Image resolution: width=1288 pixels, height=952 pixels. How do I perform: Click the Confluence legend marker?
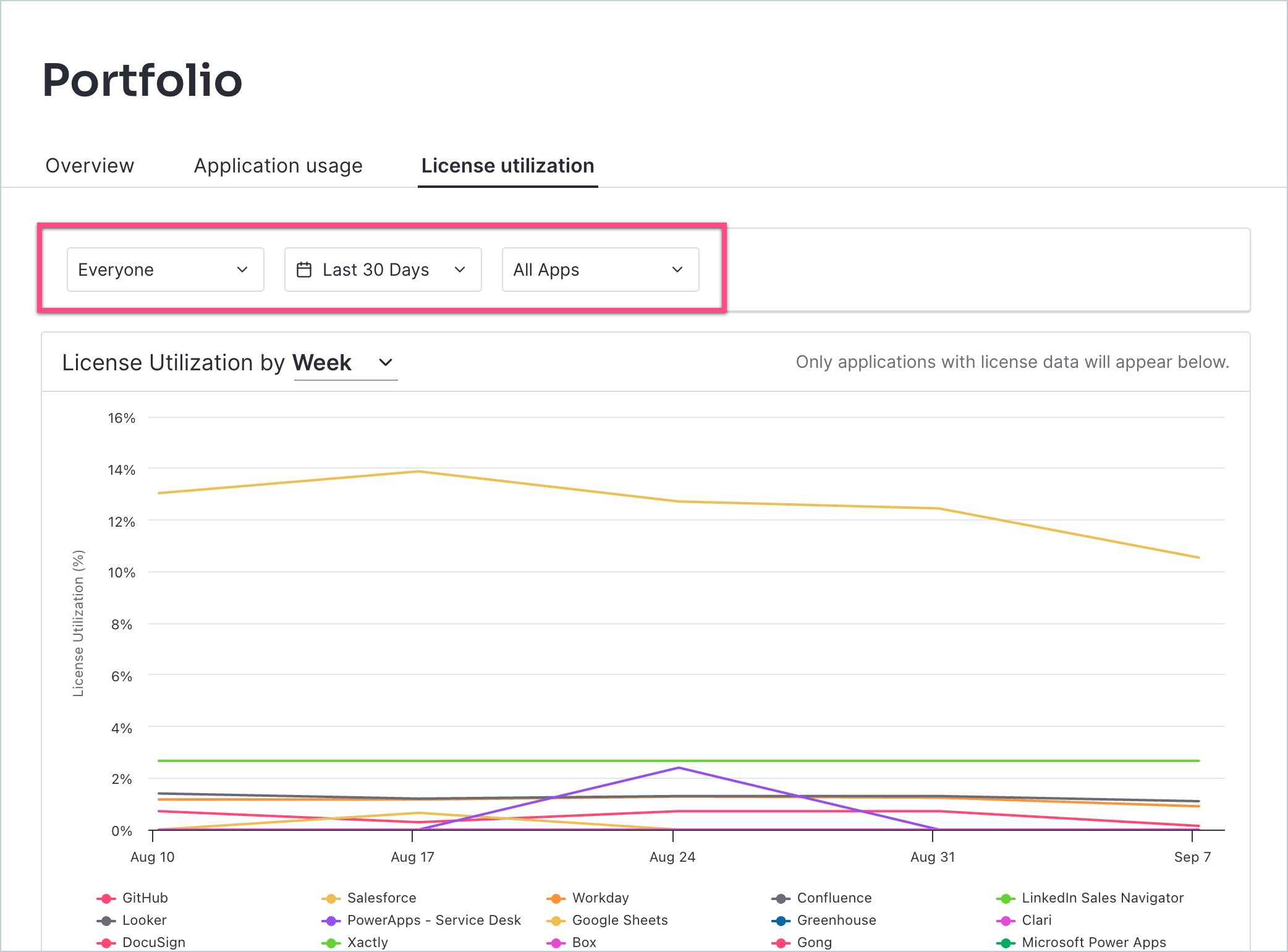click(x=780, y=898)
